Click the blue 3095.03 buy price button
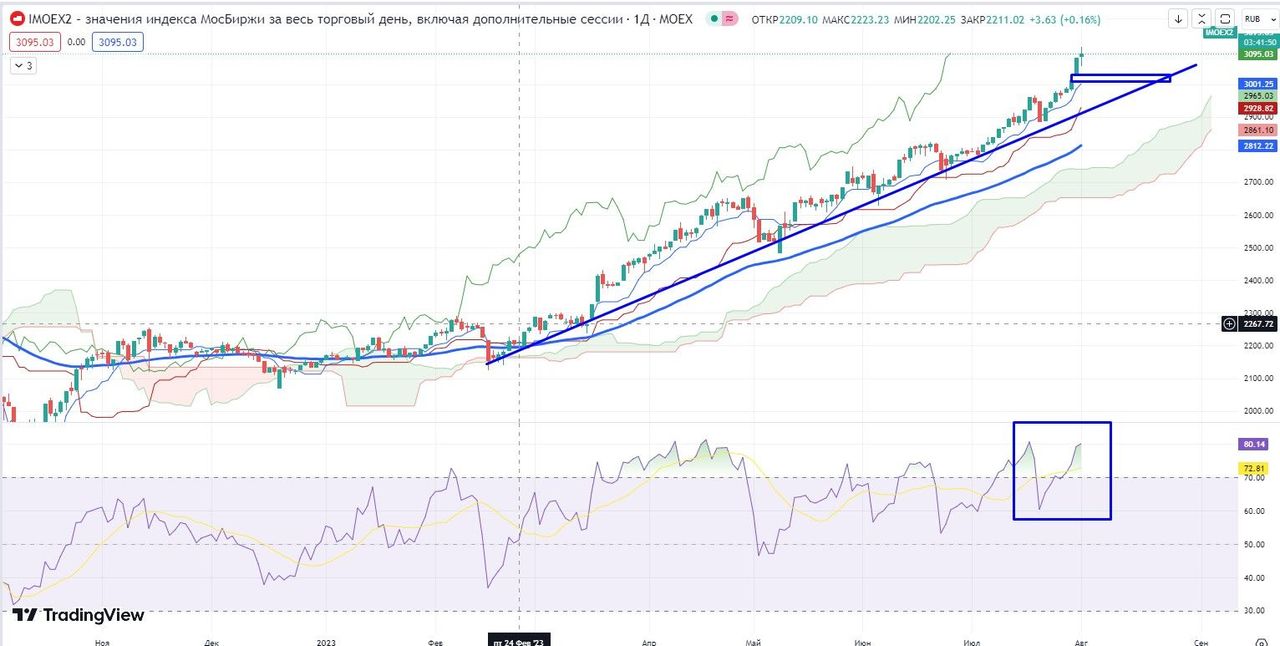Image resolution: width=1280 pixels, height=646 pixels. [x=117, y=41]
